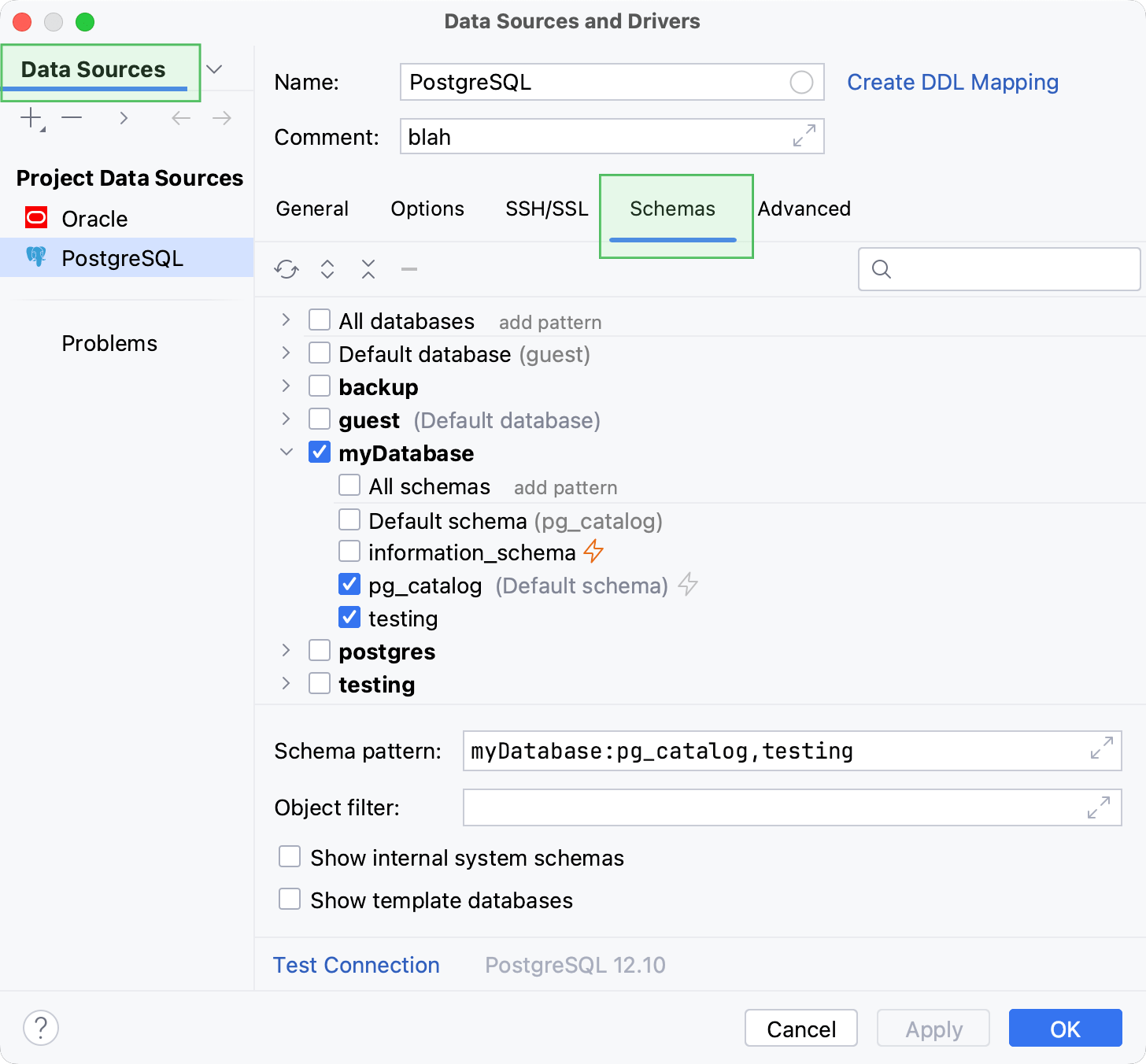Click Create DDL Mapping
1146x1064 pixels.
tap(952, 82)
